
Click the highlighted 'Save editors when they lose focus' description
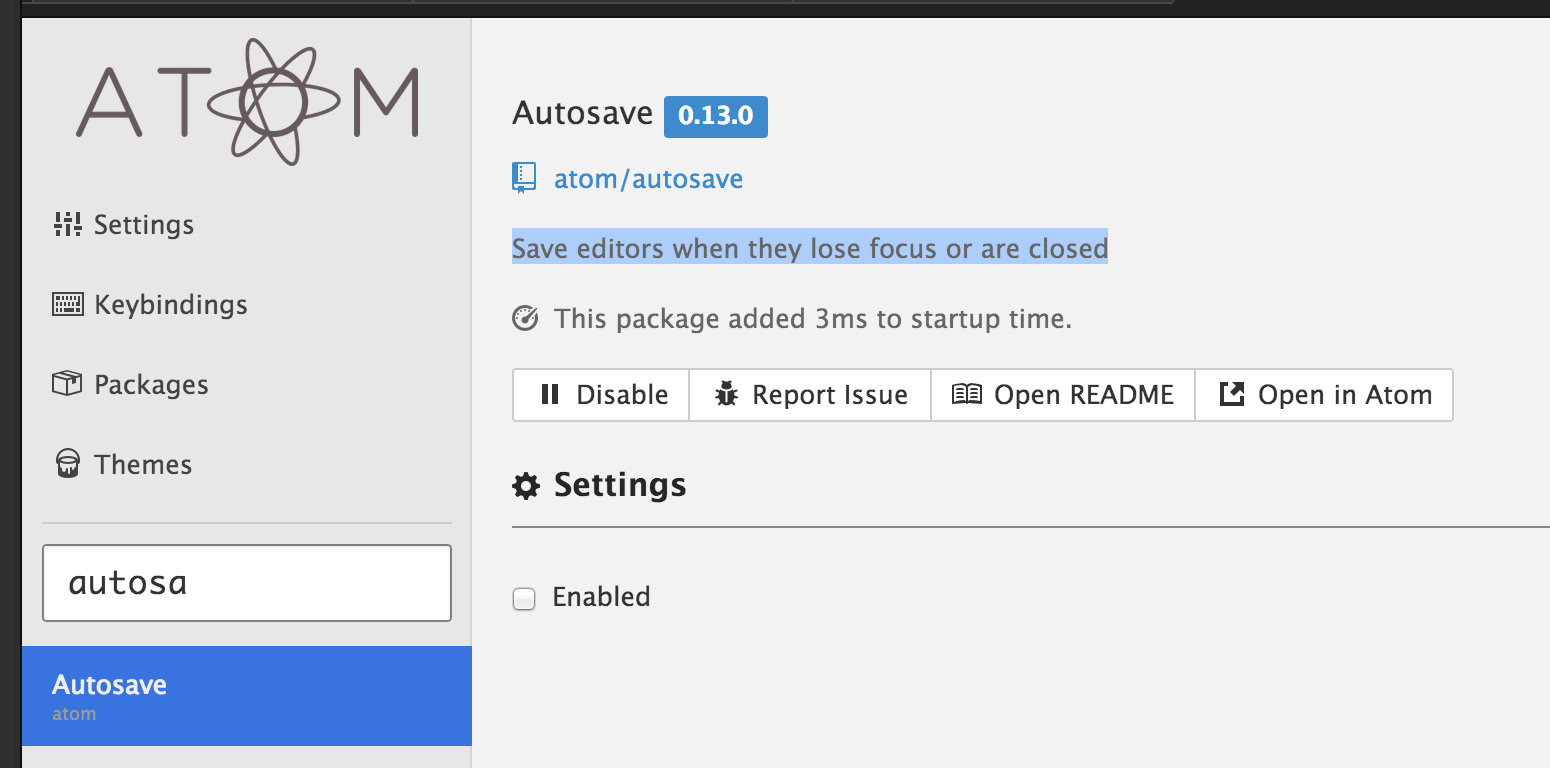point(810,247)
